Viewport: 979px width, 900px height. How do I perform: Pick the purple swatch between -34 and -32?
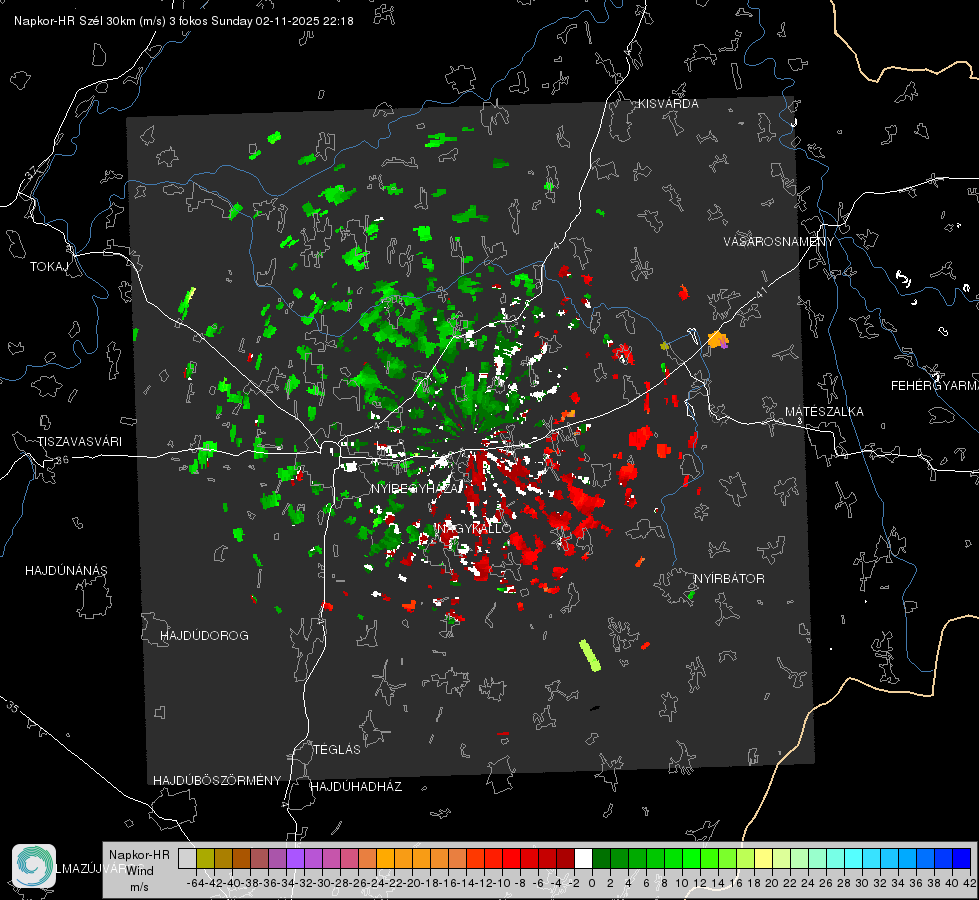pyautogui.click(x=295, y=858)
